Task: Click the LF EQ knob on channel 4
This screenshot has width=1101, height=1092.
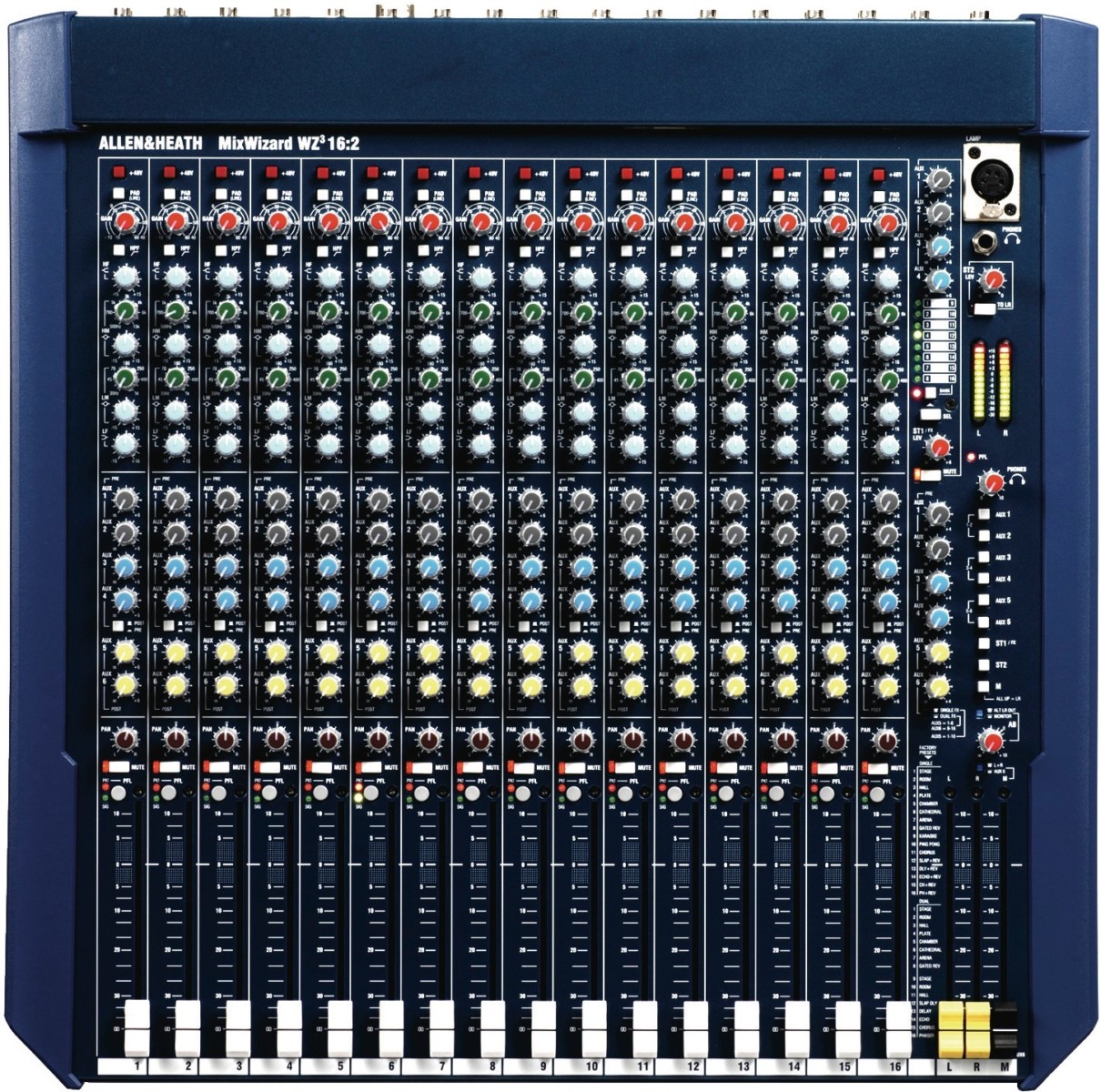Action: point(278,444)
